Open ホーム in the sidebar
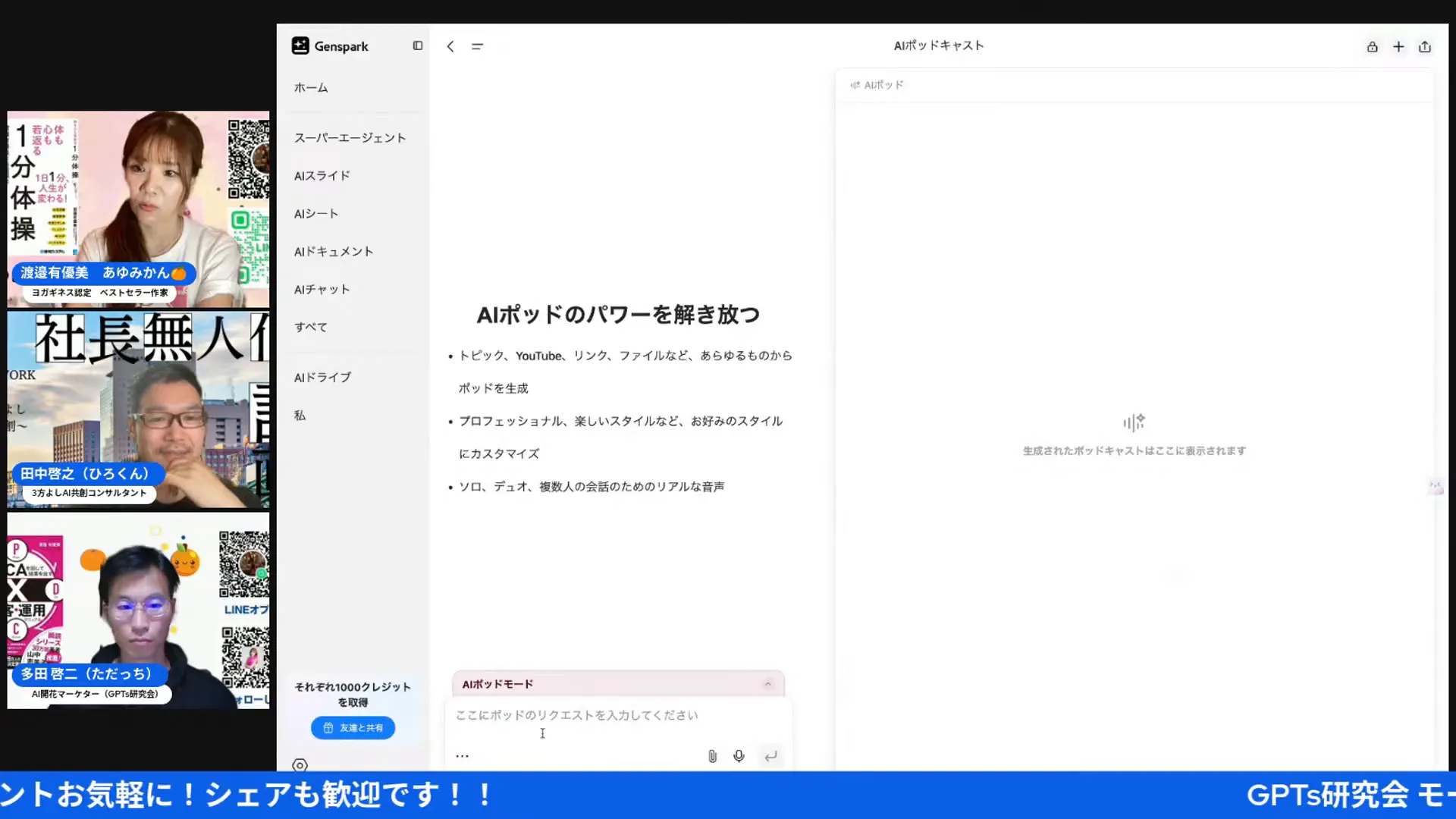1456x819 pixels. pos(311,88)
